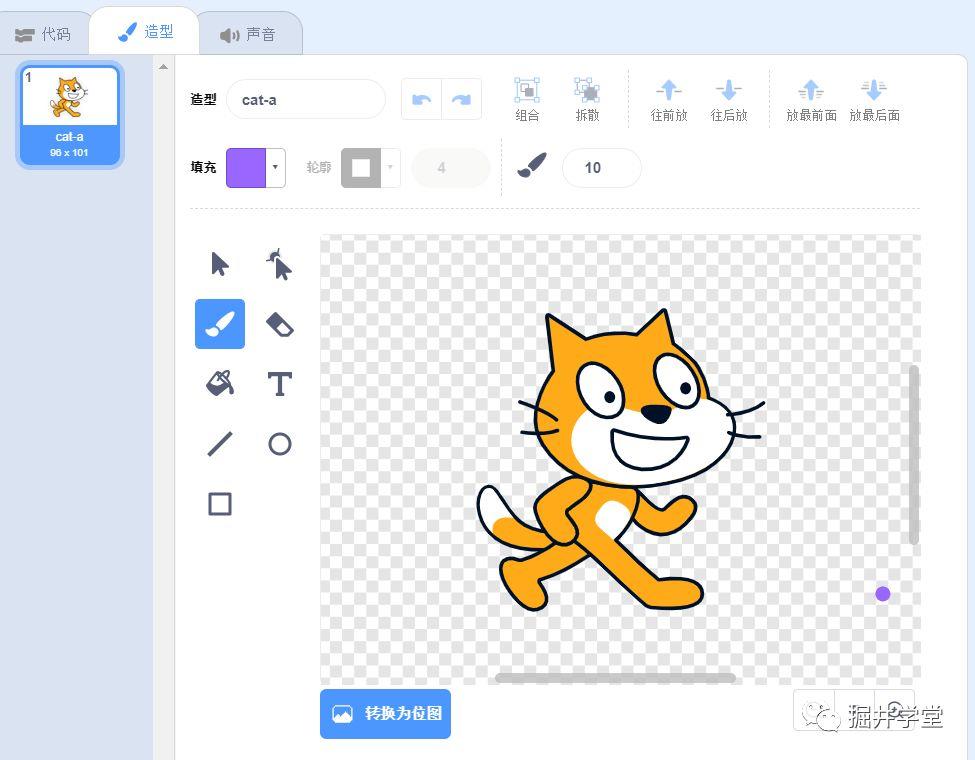Click the outline width field 4

click(x=451, y=167)
